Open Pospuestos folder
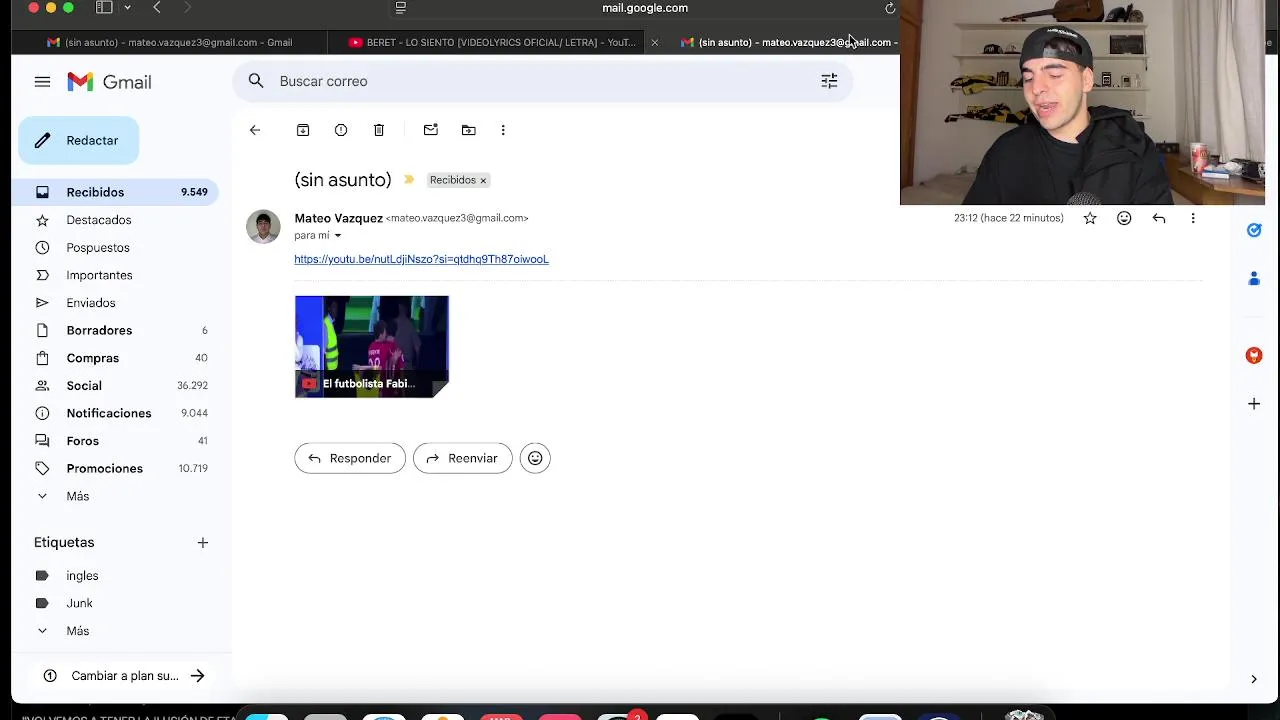 tap(116, 248)
